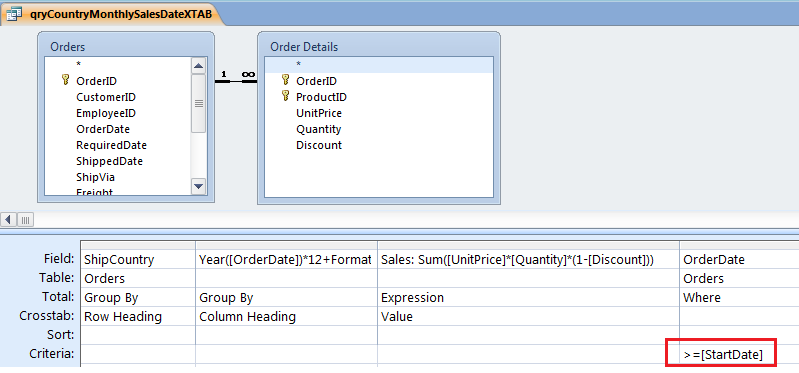Select the qryCountryMonthlySalesDateXTAB query tab
Screen dimensions: 799x373
tap(112, 14)
